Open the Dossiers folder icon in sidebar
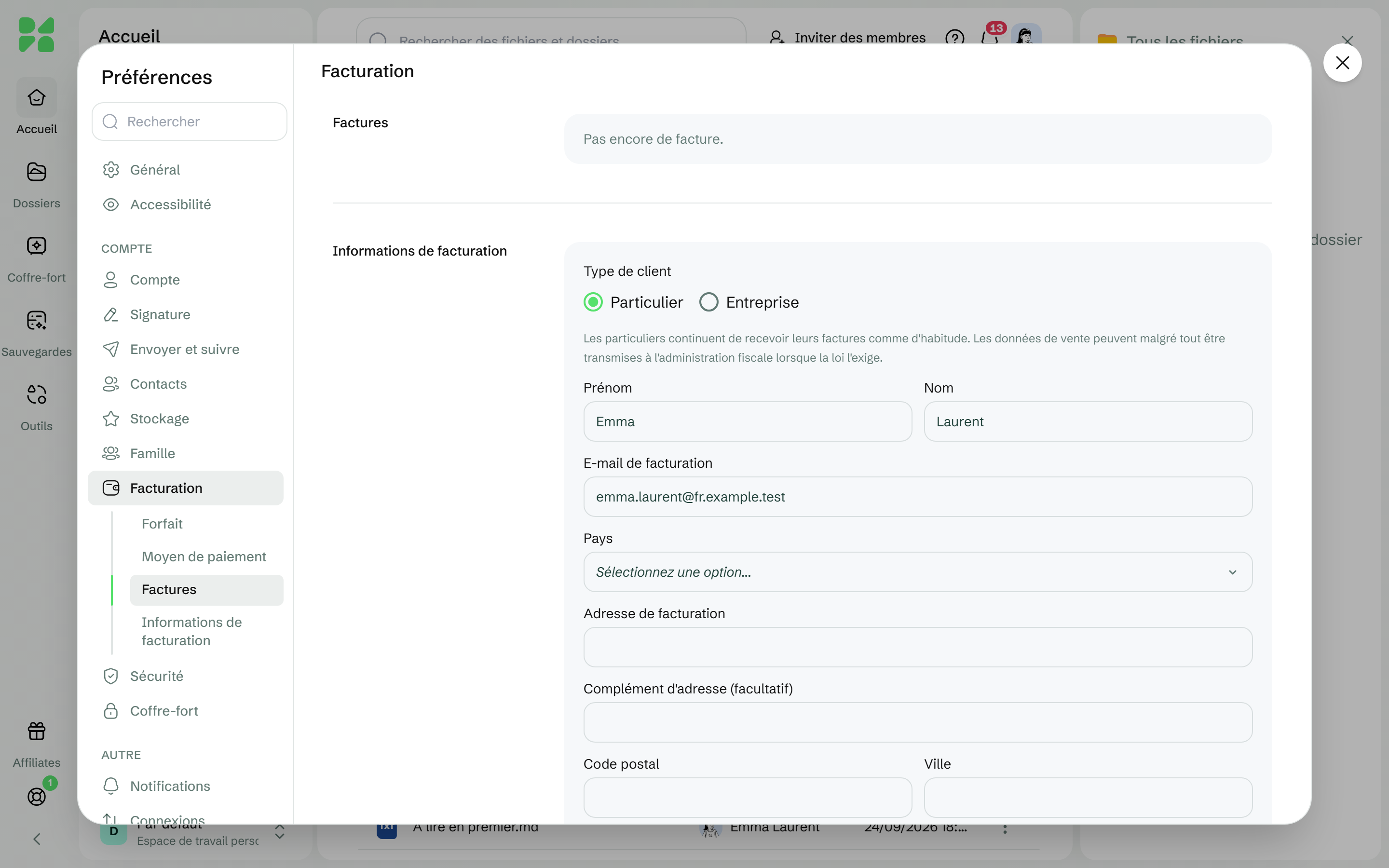This screenshot has width=1389, height=868. tap(36, 172)
